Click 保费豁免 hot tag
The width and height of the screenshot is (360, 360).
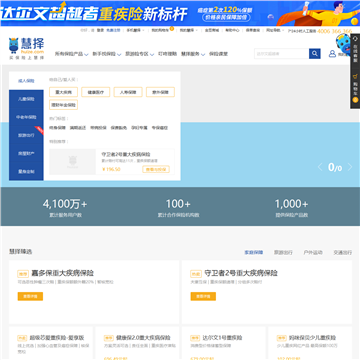point(119,128)
